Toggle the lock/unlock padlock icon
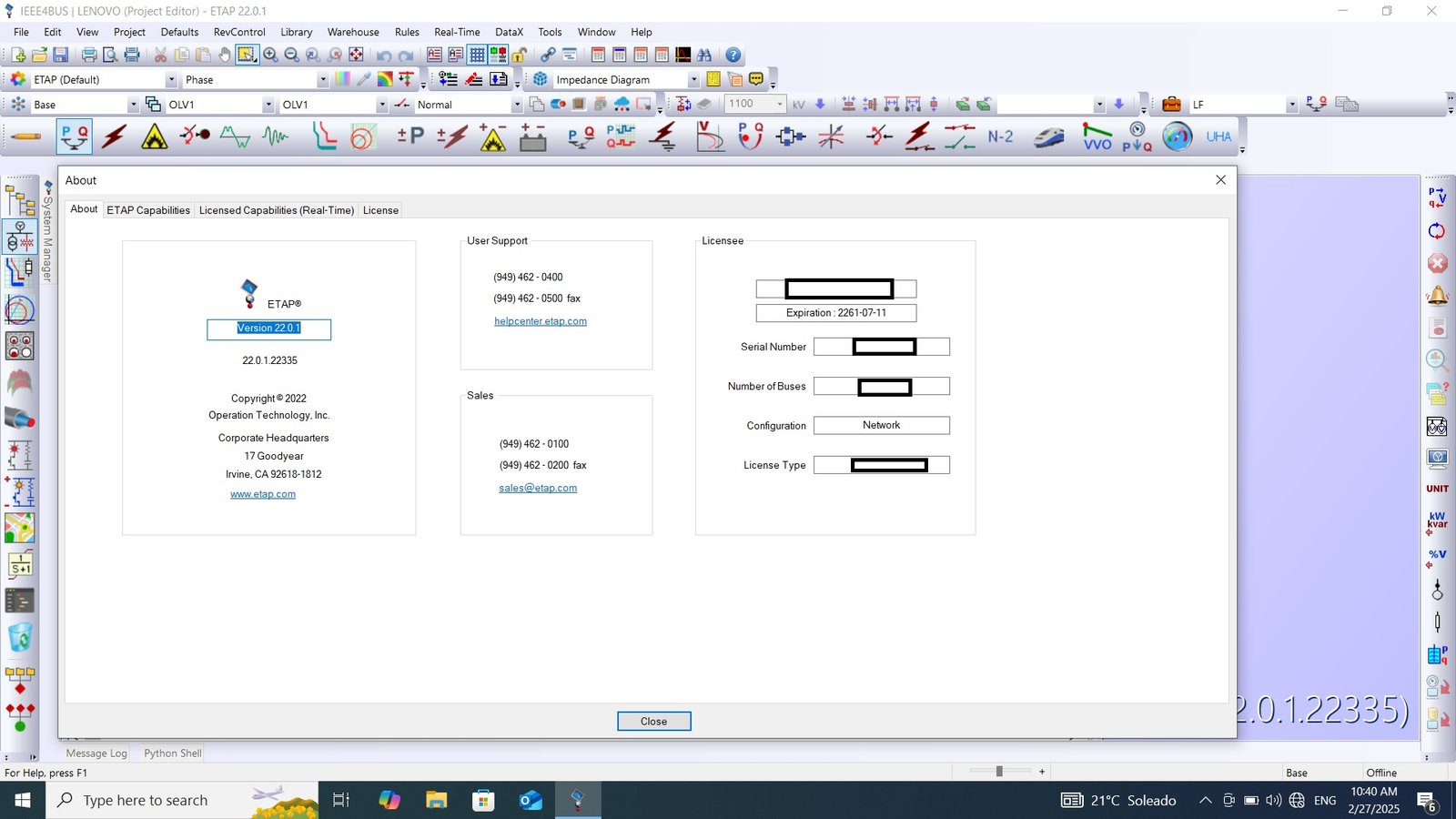Screen dimensions: 1456x819 tap(519, 56)
